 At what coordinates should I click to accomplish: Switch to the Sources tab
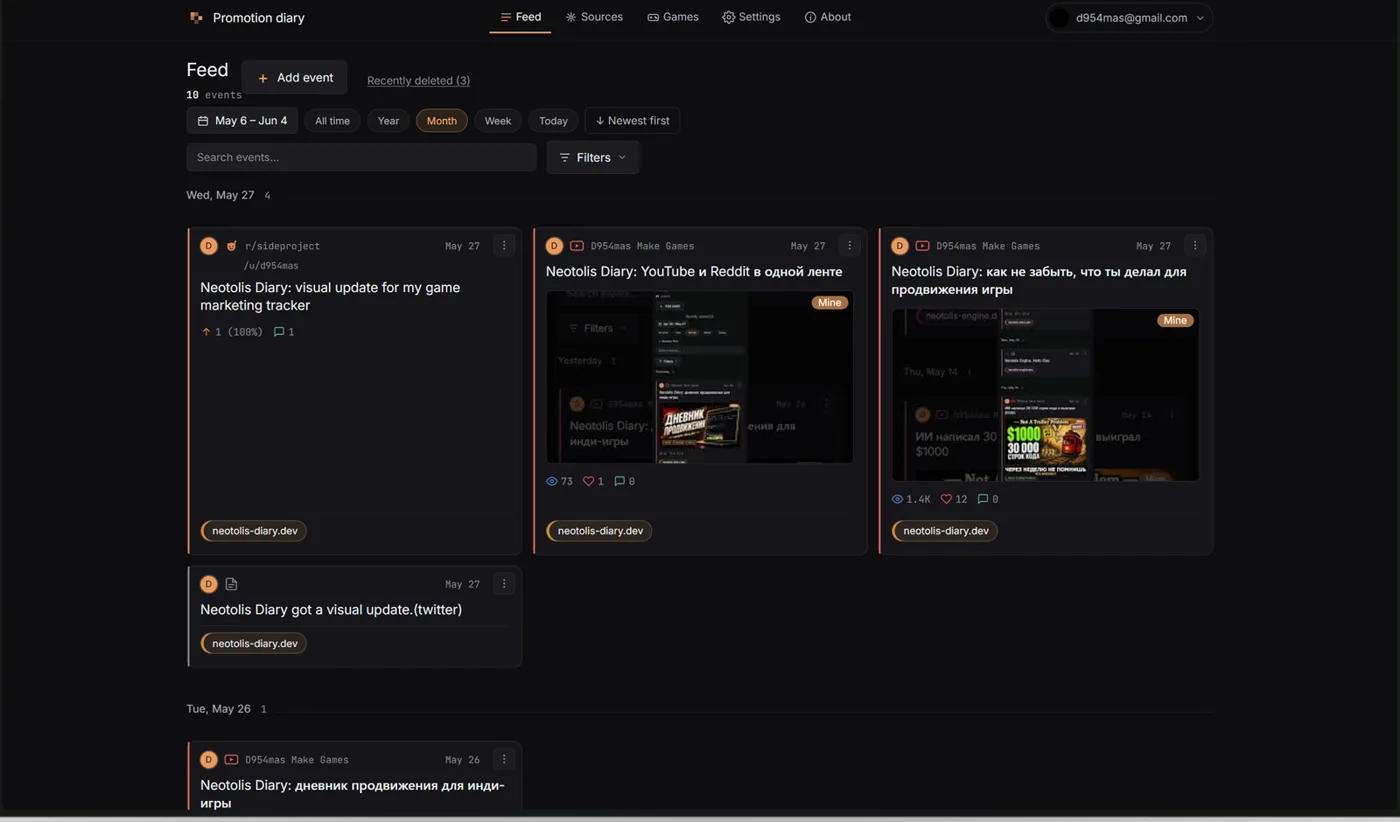[x=594, y=17]
